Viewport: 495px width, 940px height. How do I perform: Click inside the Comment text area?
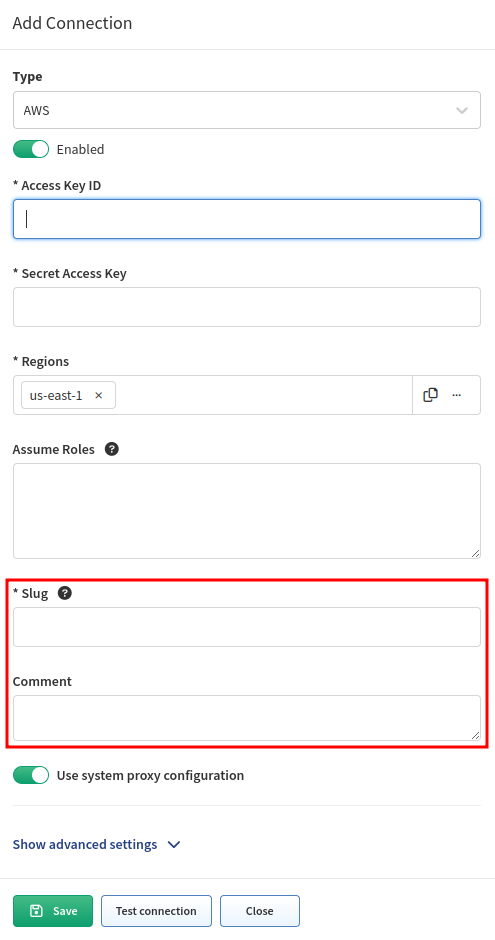[247, 718]
